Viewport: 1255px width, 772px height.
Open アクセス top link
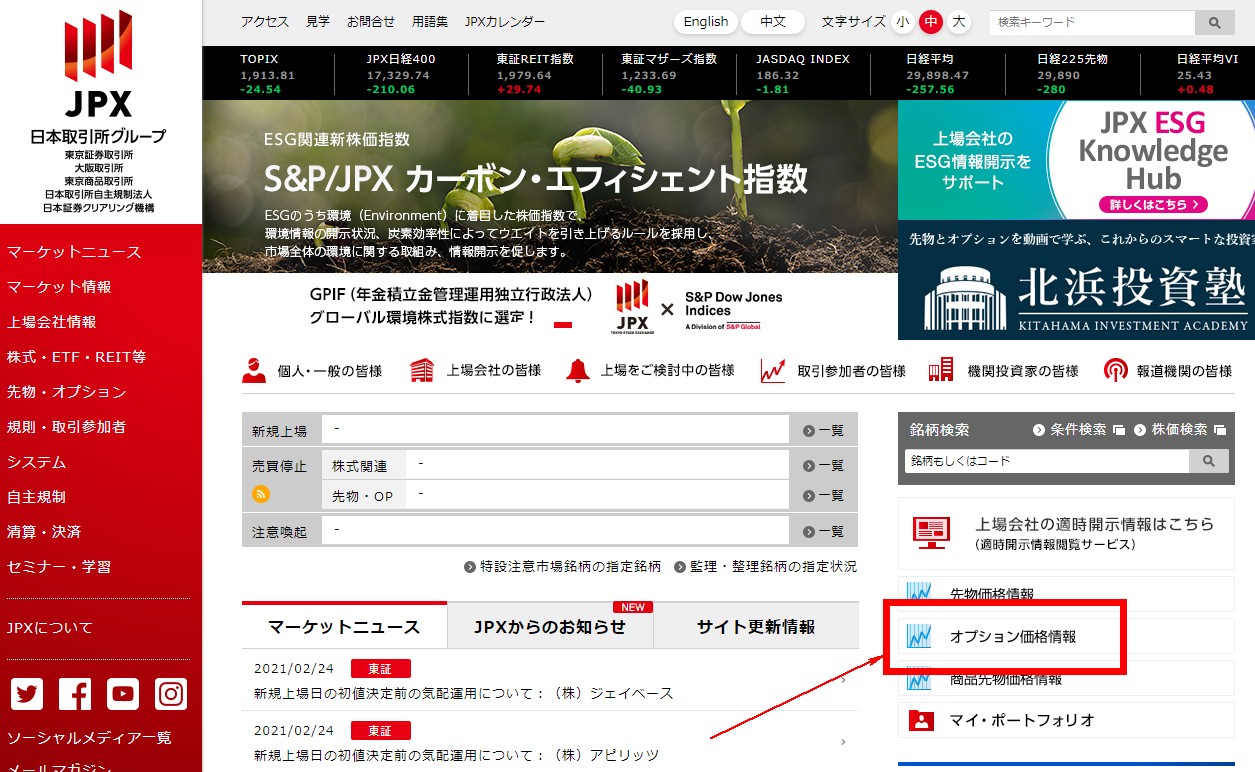click(265, 21)
